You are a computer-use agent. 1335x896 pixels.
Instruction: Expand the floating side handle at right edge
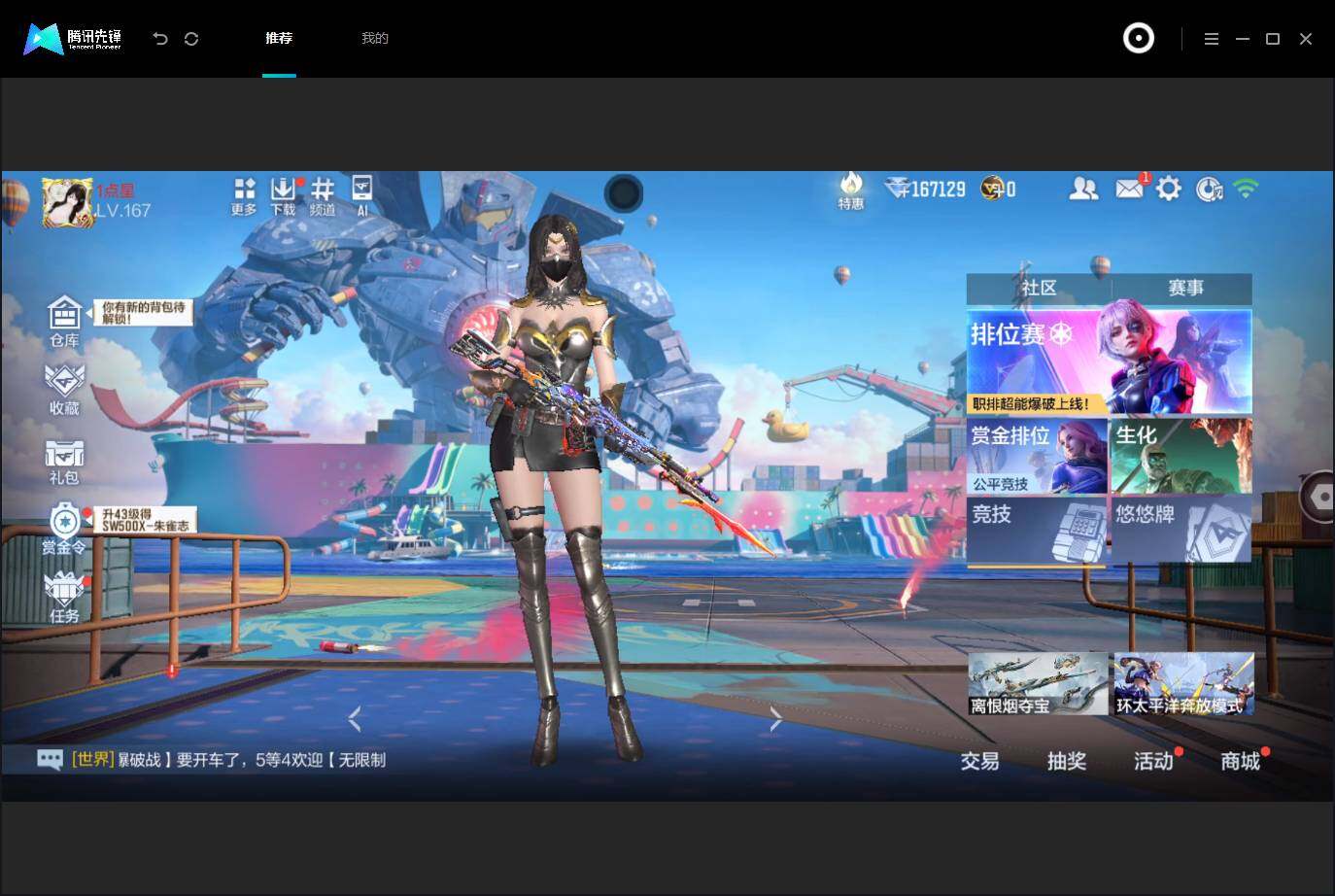point(1318,497)
